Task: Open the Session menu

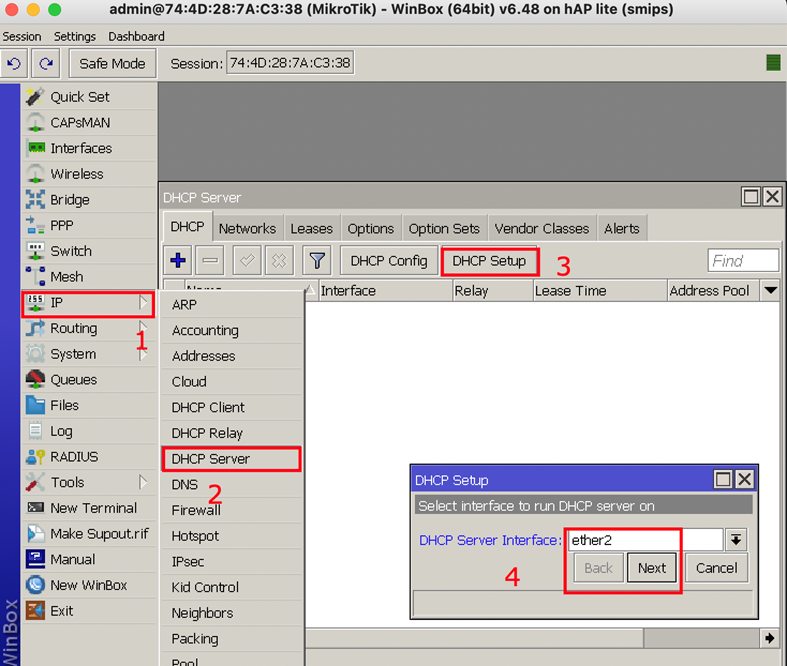Action: click(22, 36)
